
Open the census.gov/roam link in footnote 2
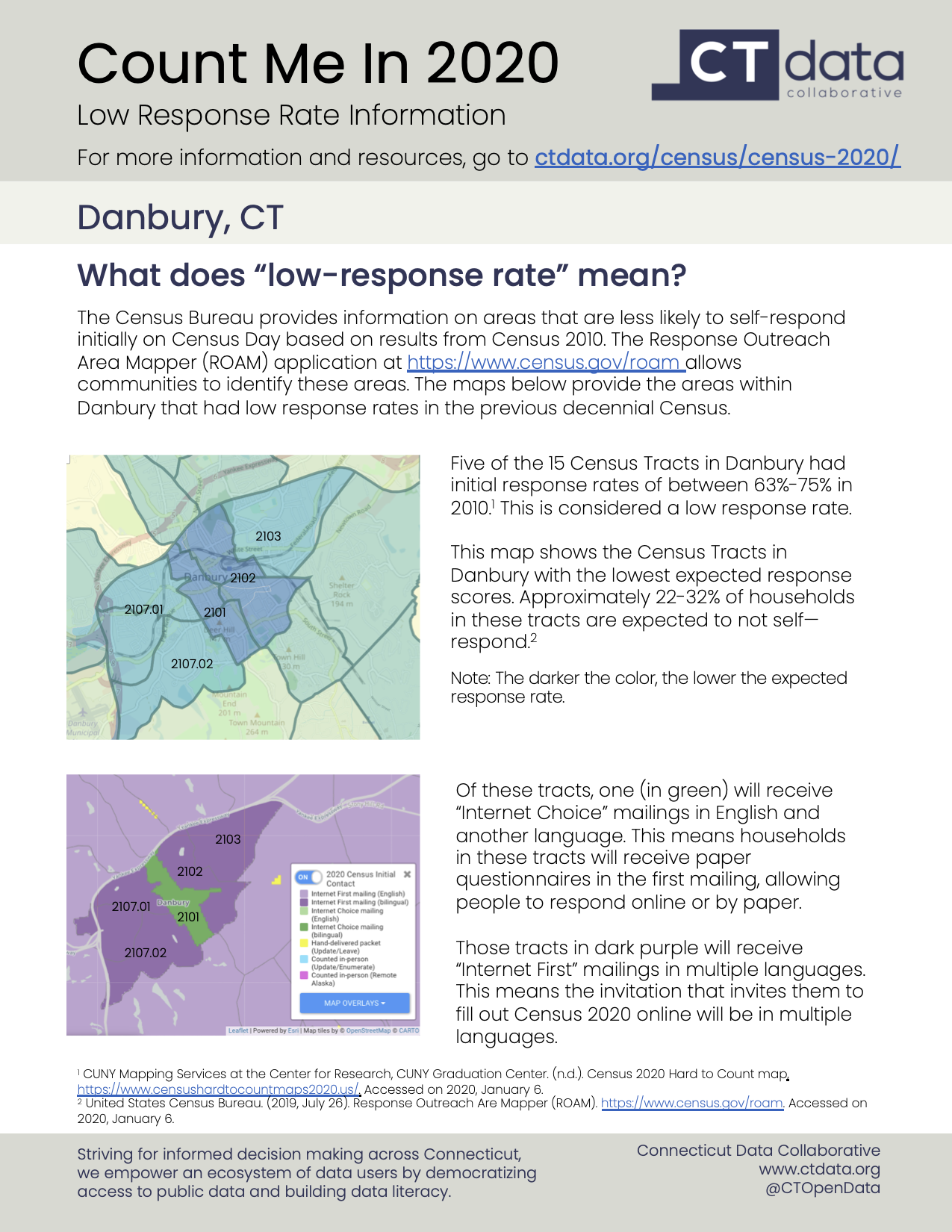coord(692,1103)
